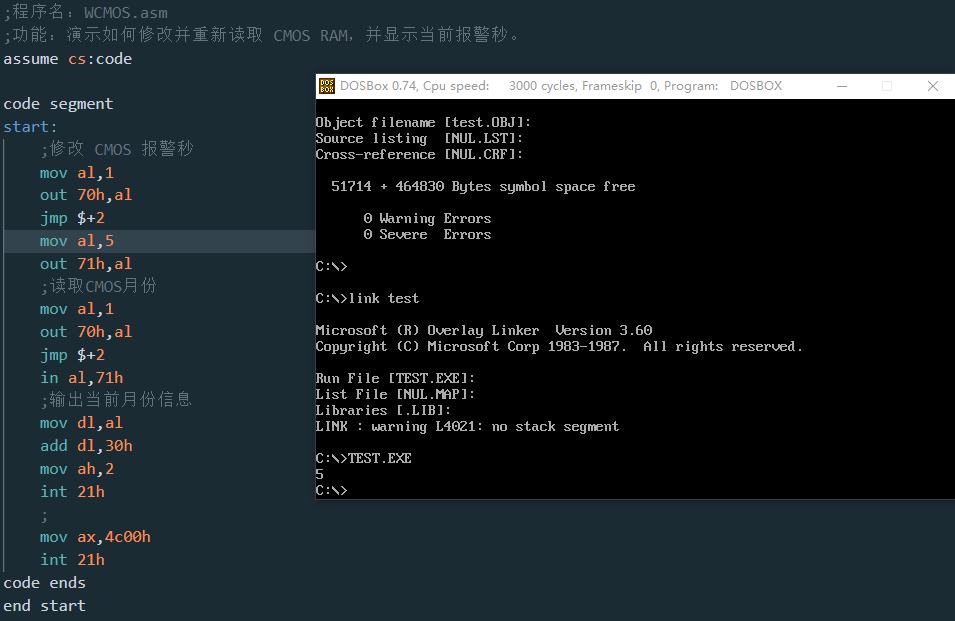Viewport: 955px width, 621px height.
Task: Click the 'code segment' line
Action: [58, 104]
